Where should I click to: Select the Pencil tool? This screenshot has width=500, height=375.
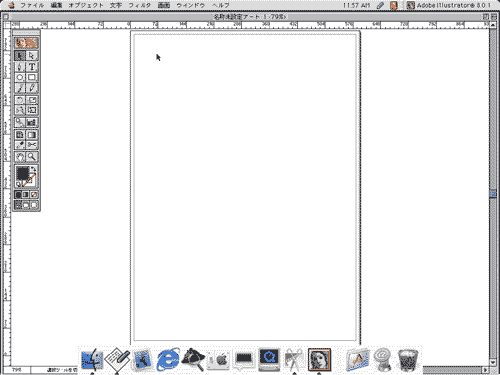32,88
